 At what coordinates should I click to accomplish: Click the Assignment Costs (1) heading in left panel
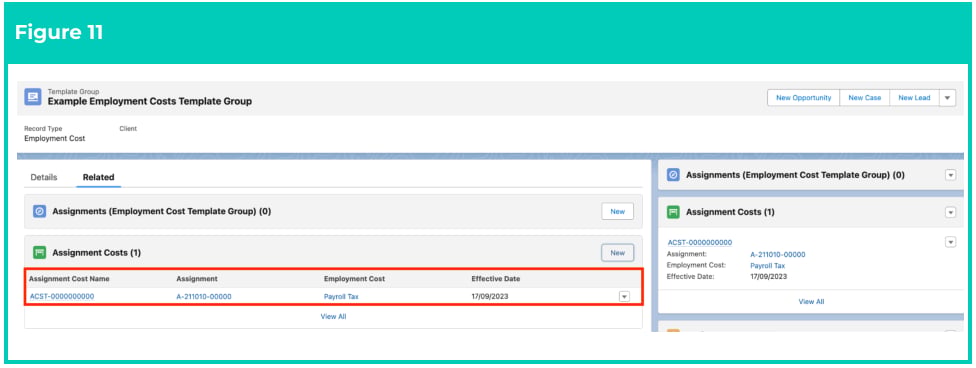[x=96, y=253]
